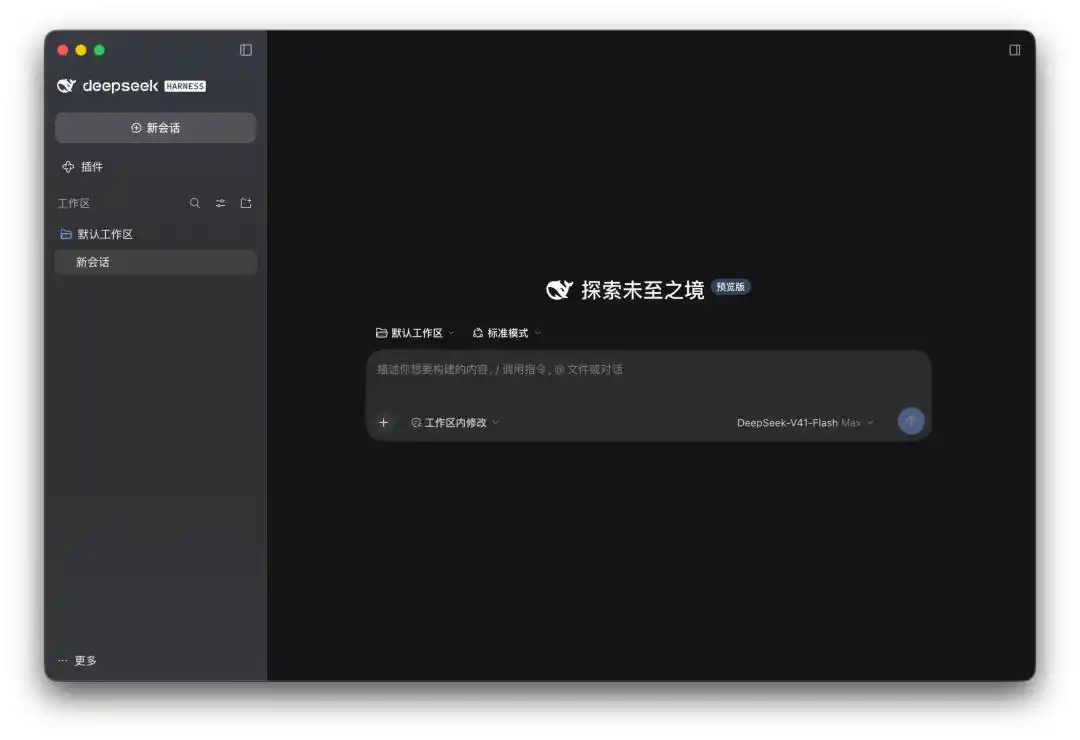Open the 插件 plugins page
This screenshot has width=1080, height=740.
[83, 167]
